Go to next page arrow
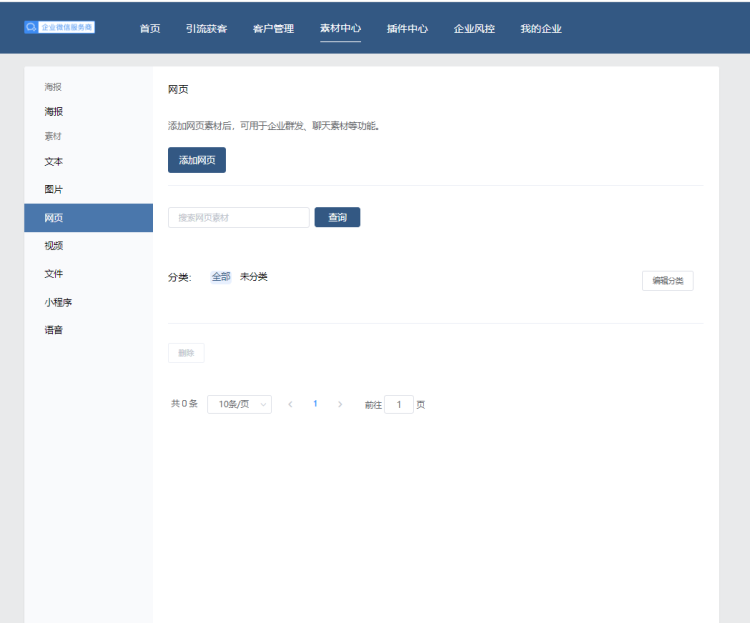Image resolution: width=750 pixels, height=623 pixels. click(340, 404)
